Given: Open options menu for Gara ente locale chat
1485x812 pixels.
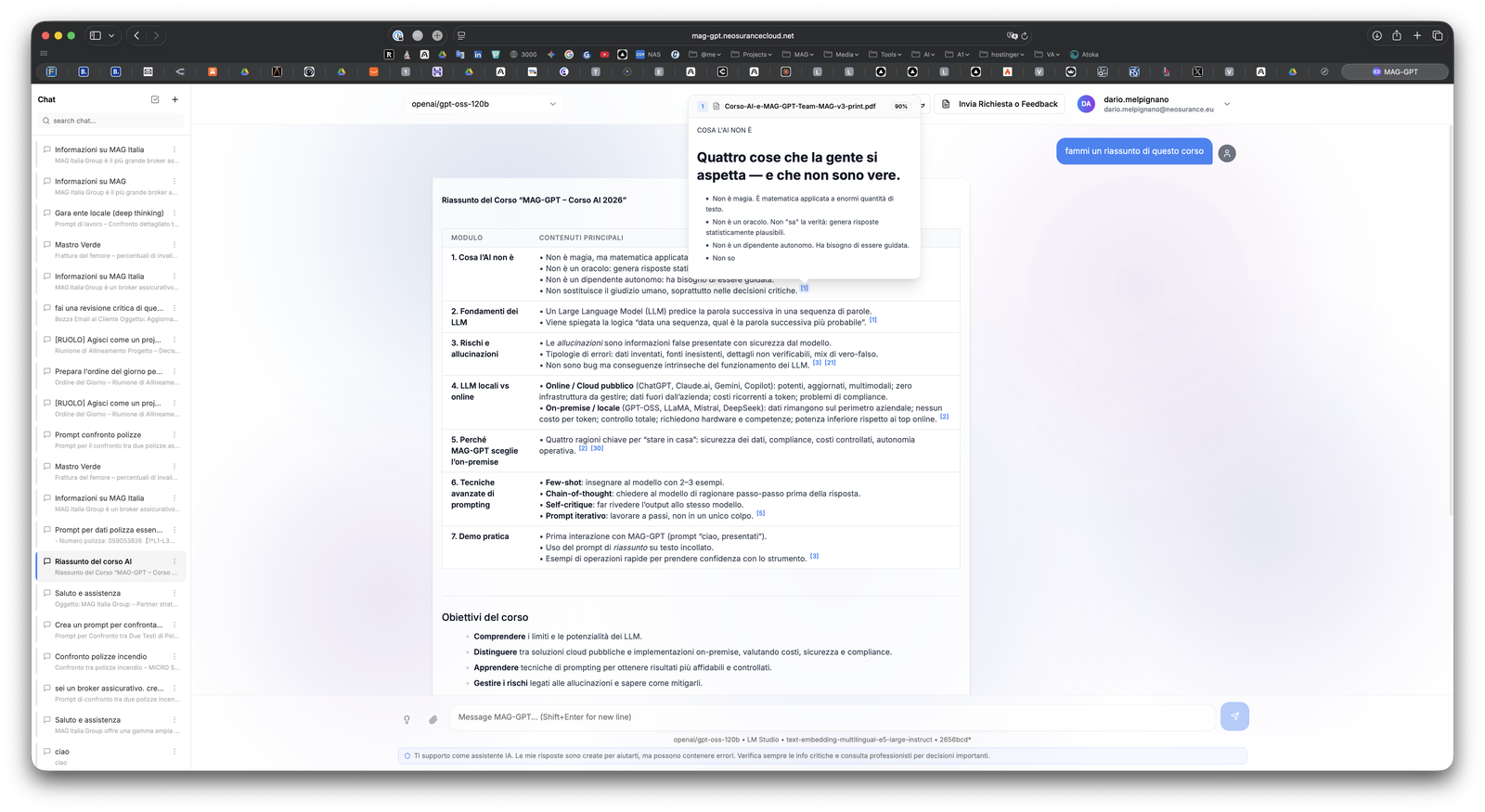Looking at the screenshot, I should (174, 213).
